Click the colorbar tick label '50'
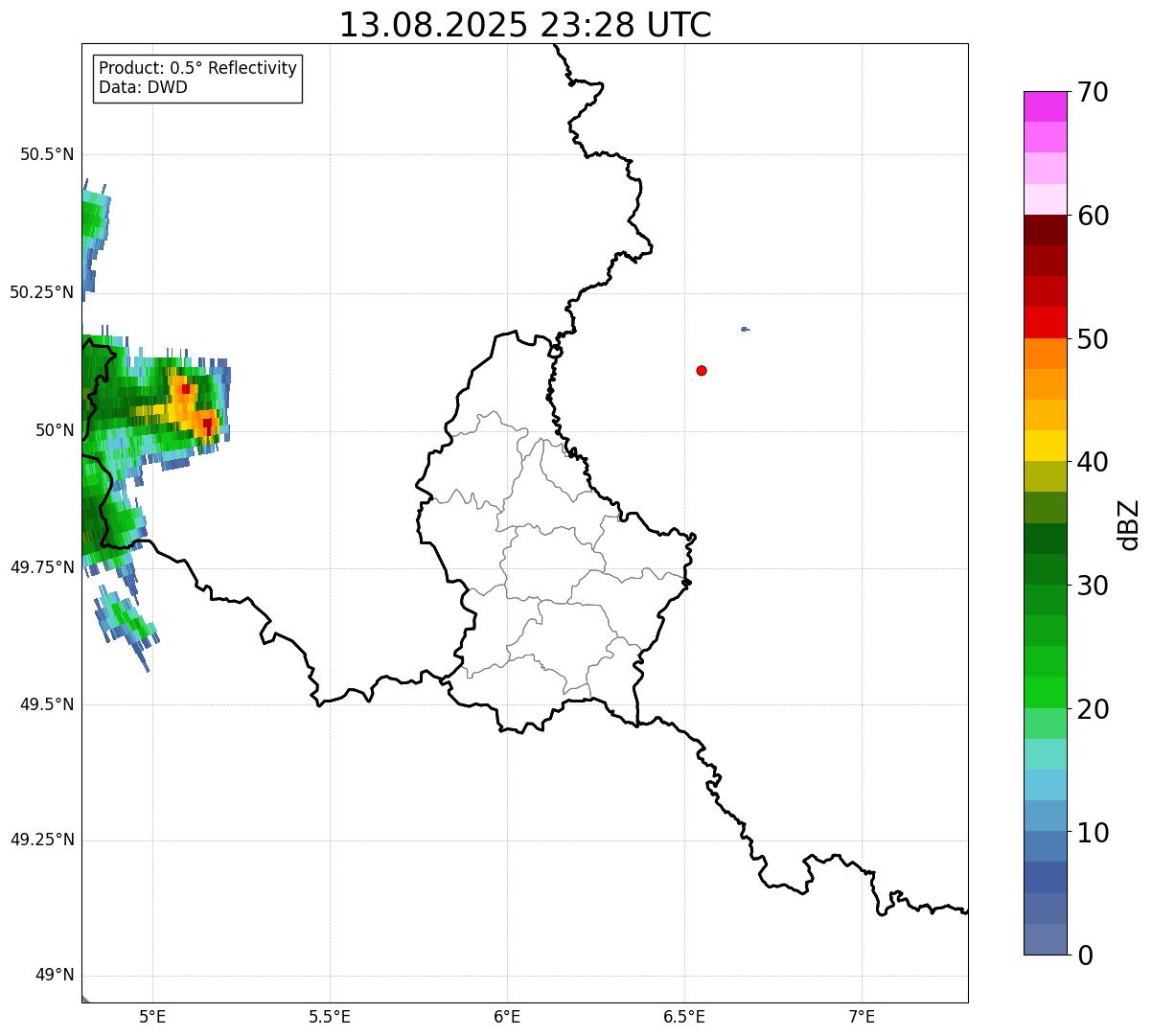The height and width of the screenshot is (1036, 1152). 1093,339
